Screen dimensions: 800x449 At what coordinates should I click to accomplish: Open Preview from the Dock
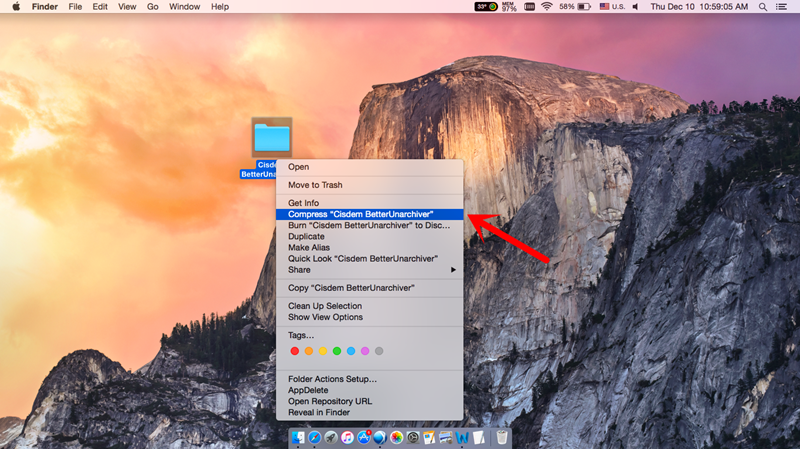click(445, 437)
